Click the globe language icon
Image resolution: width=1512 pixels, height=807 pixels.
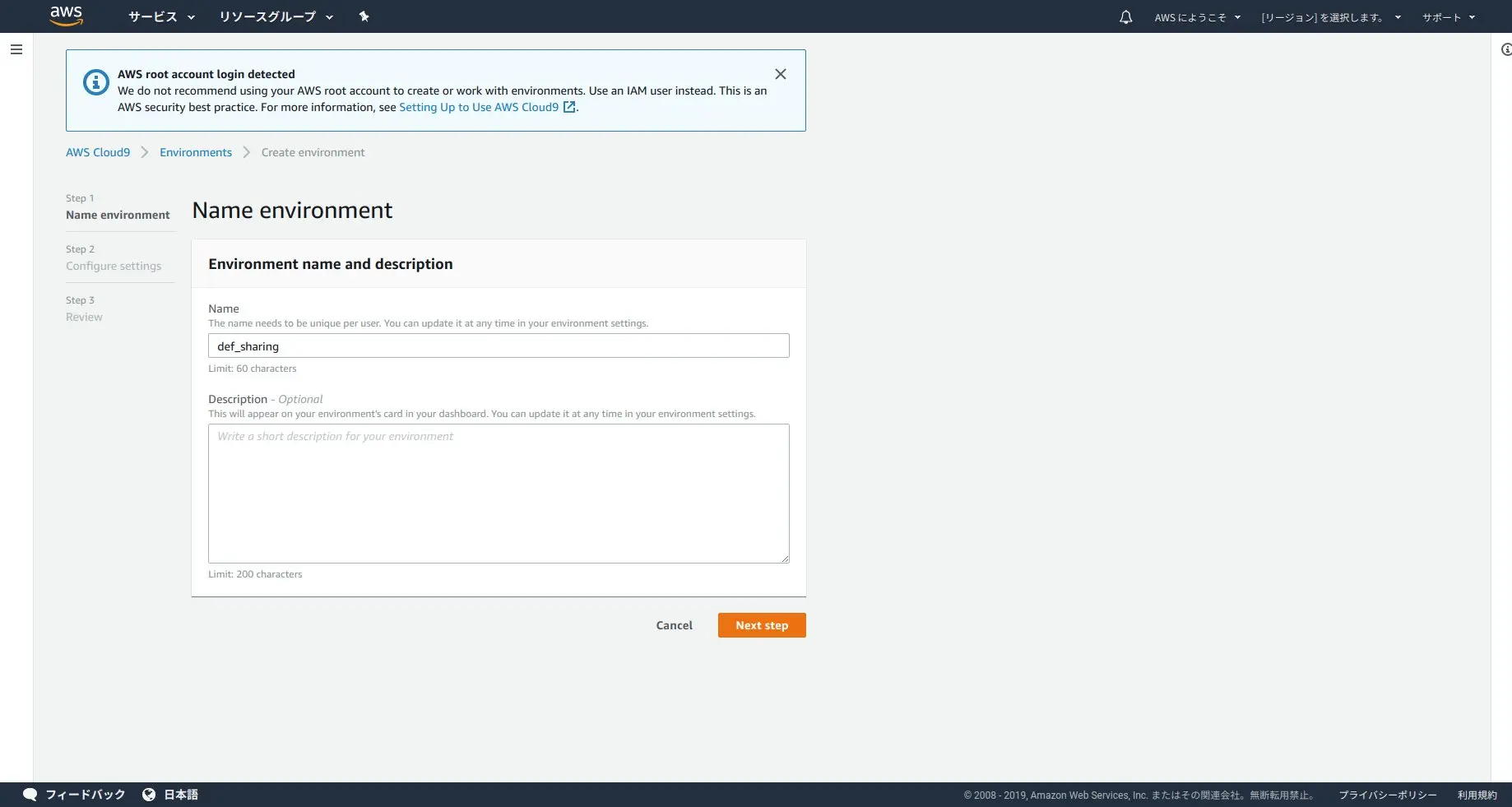[x=149, y=795]
